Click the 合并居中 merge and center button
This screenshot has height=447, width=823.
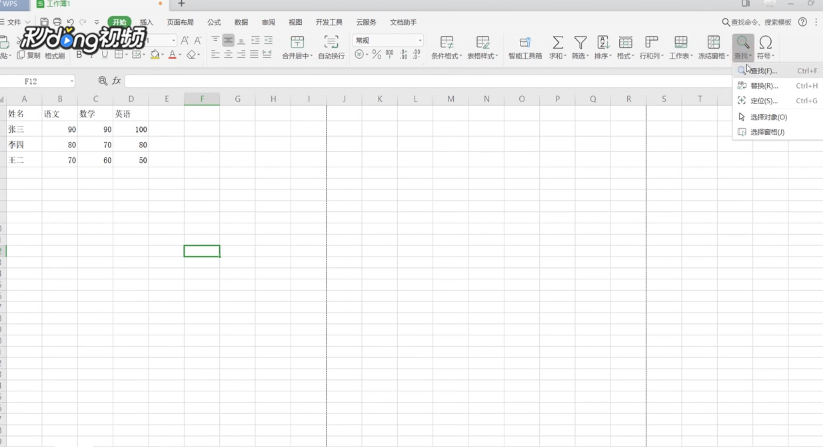click(x=297, y=47)
